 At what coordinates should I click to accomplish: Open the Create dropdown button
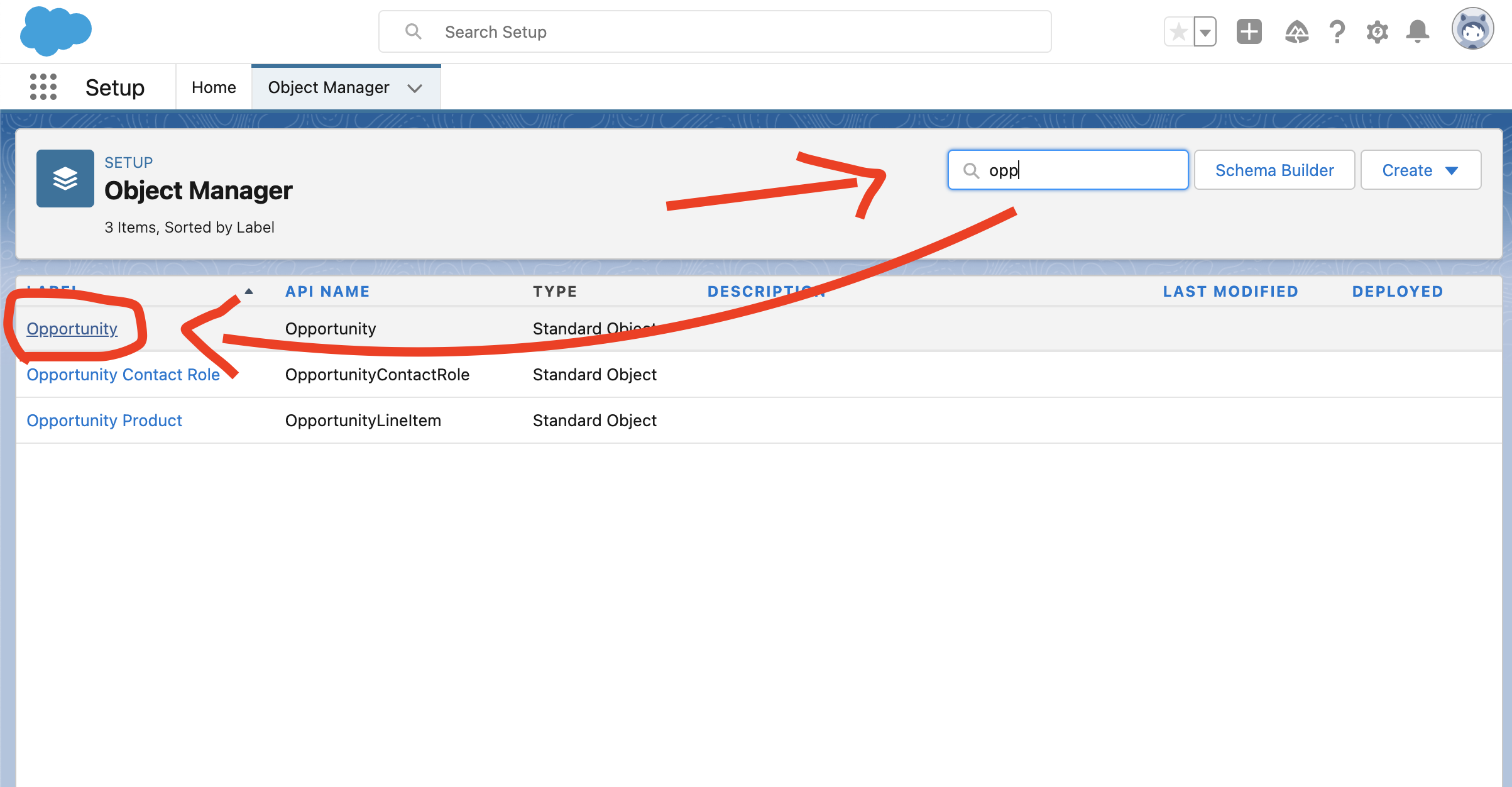pos(1421,170)
